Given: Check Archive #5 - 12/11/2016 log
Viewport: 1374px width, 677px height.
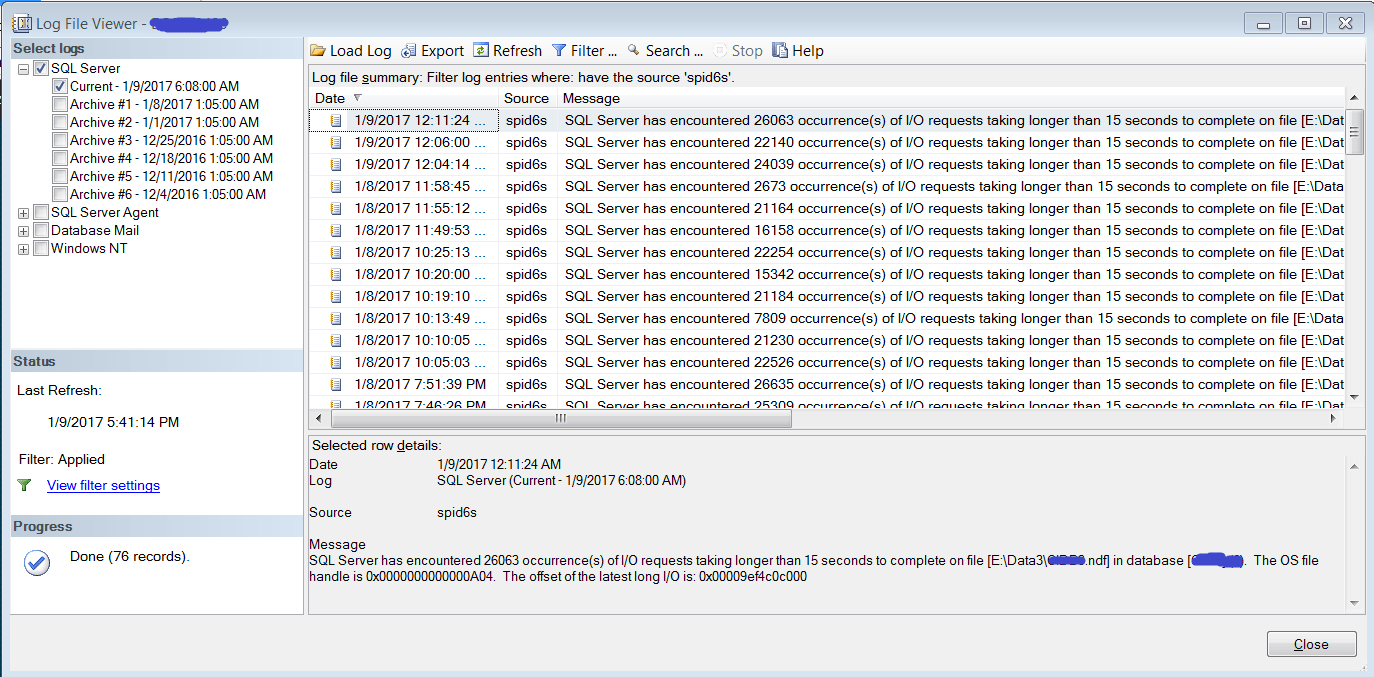Looking at the screenshot, I should [x=60, y=177].
